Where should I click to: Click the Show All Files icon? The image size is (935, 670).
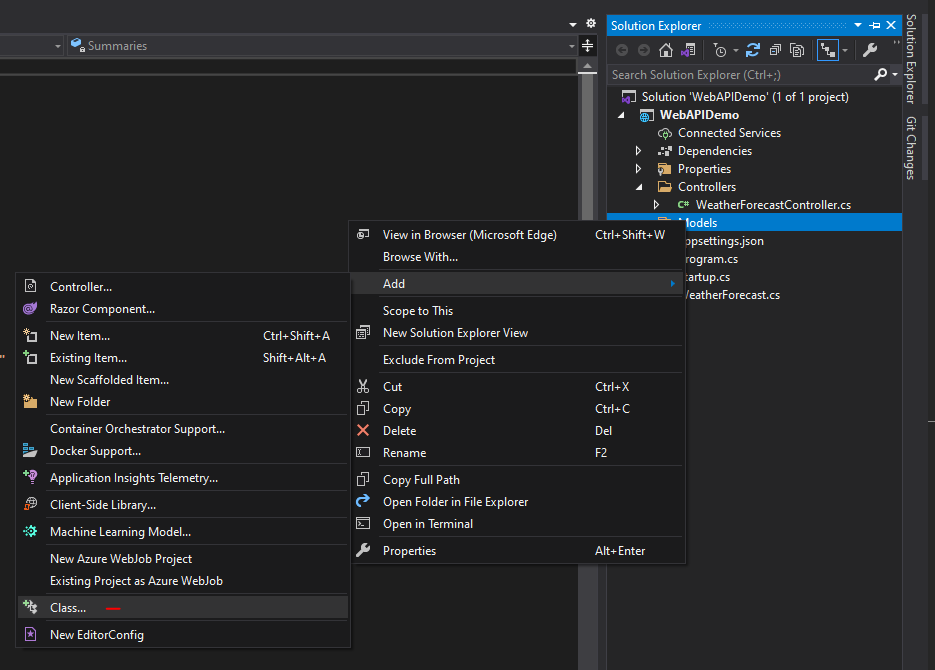(x=797, y=51)
